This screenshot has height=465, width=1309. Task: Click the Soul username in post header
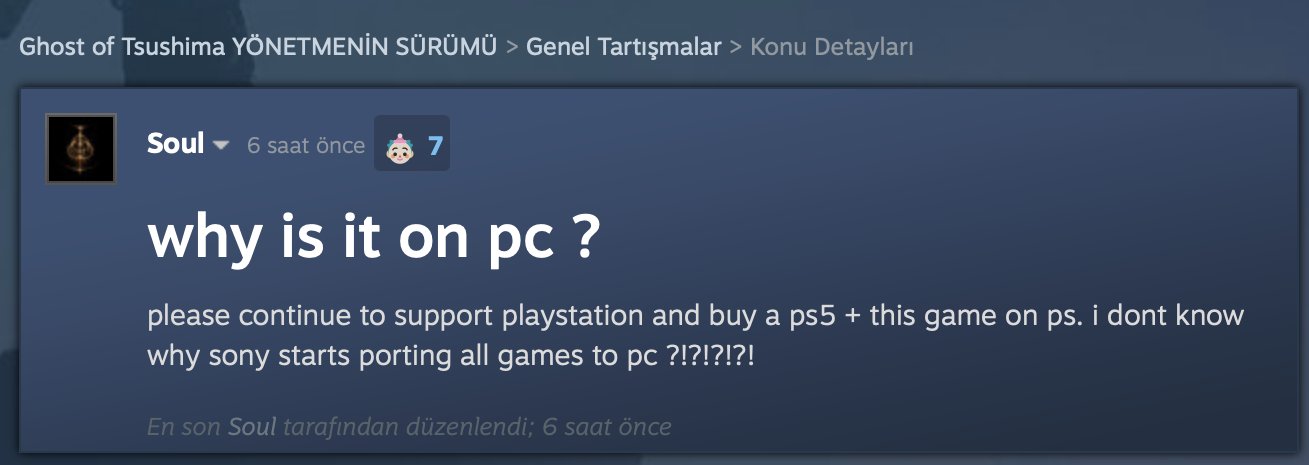tap(175, 144)
